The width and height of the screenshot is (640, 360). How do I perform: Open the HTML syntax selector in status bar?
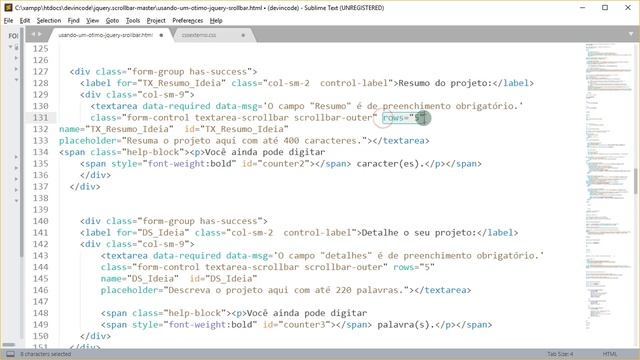(610, 354)
